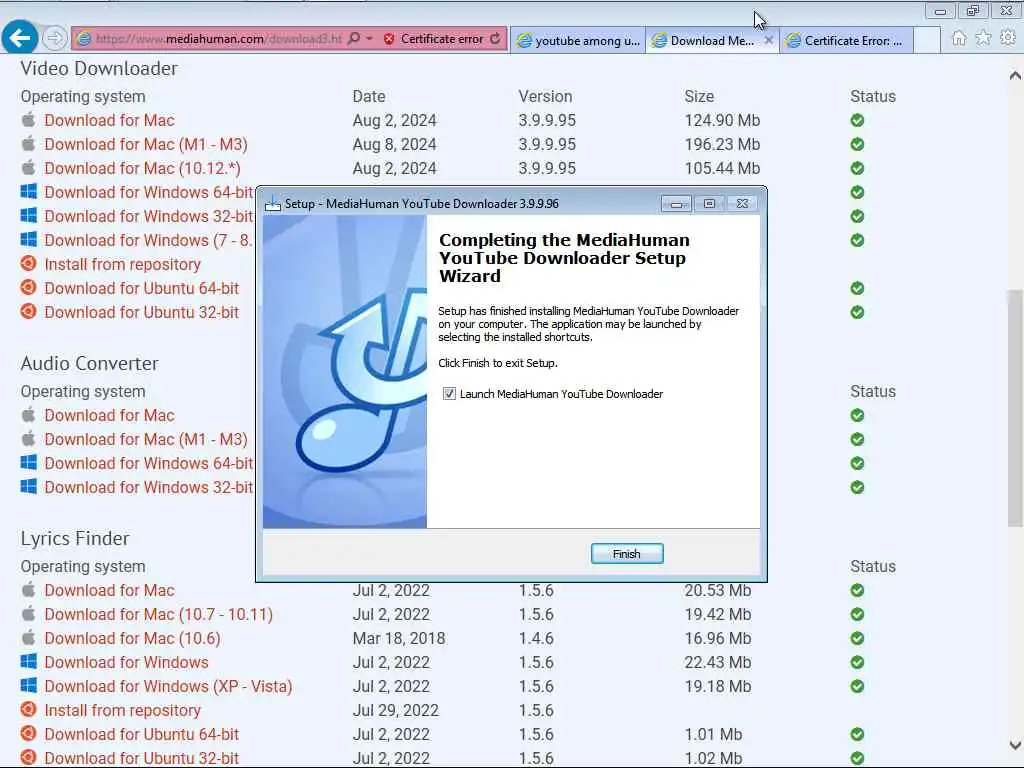Click the address bar URL field
Viewport: 1024px width, 768px height.
[219, 39]
